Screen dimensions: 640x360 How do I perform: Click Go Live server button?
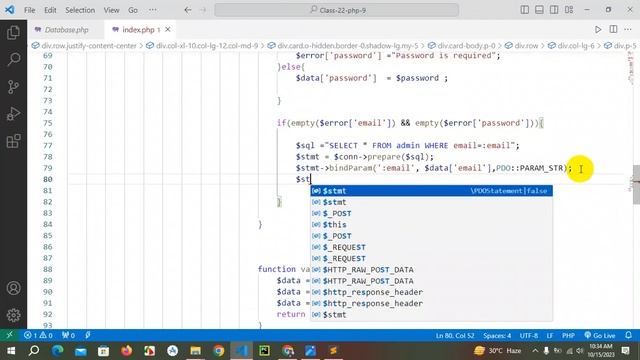(600, 335)
